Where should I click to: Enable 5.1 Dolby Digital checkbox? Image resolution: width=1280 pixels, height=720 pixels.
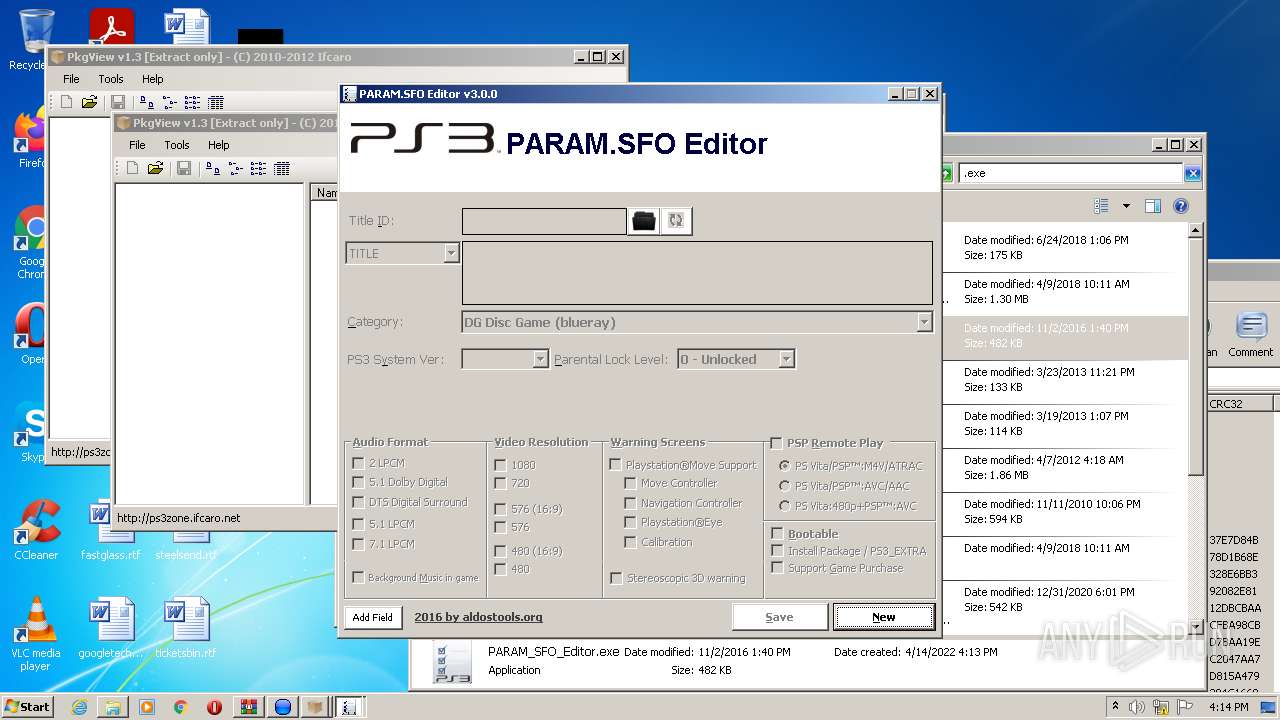point(358,482)
